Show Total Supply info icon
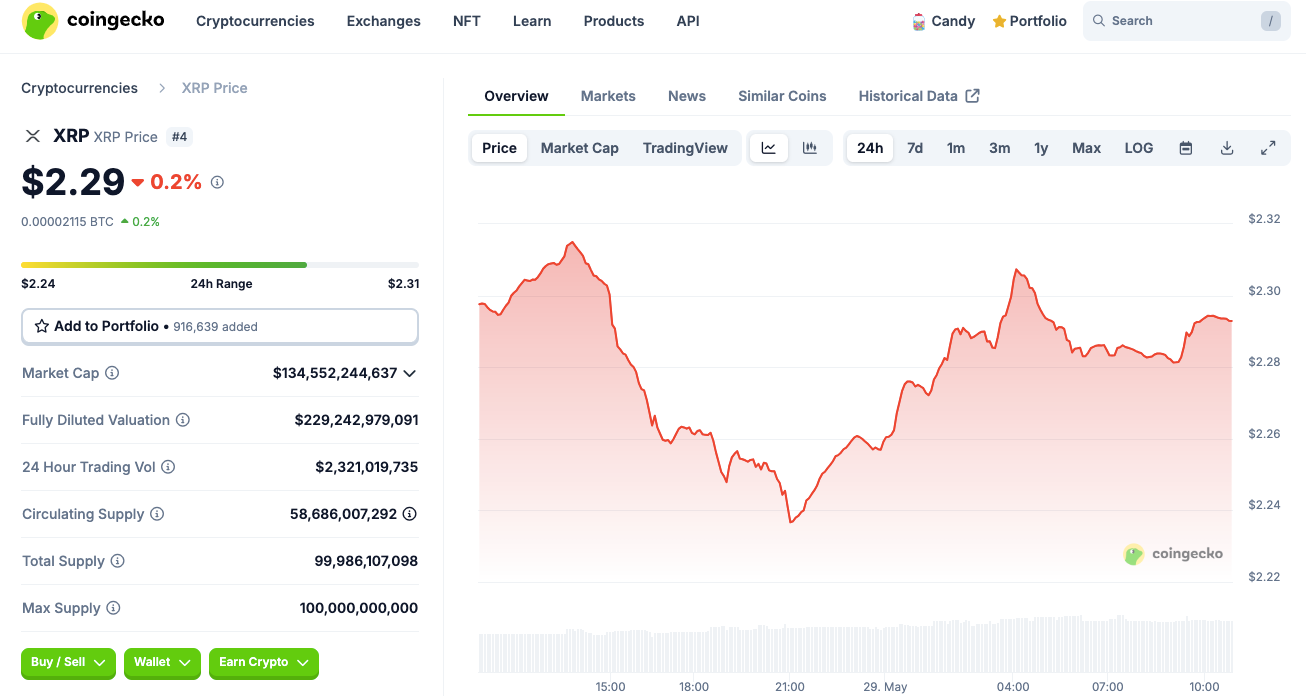Viewport: 1306px width, 696px height. click(117, 561)
